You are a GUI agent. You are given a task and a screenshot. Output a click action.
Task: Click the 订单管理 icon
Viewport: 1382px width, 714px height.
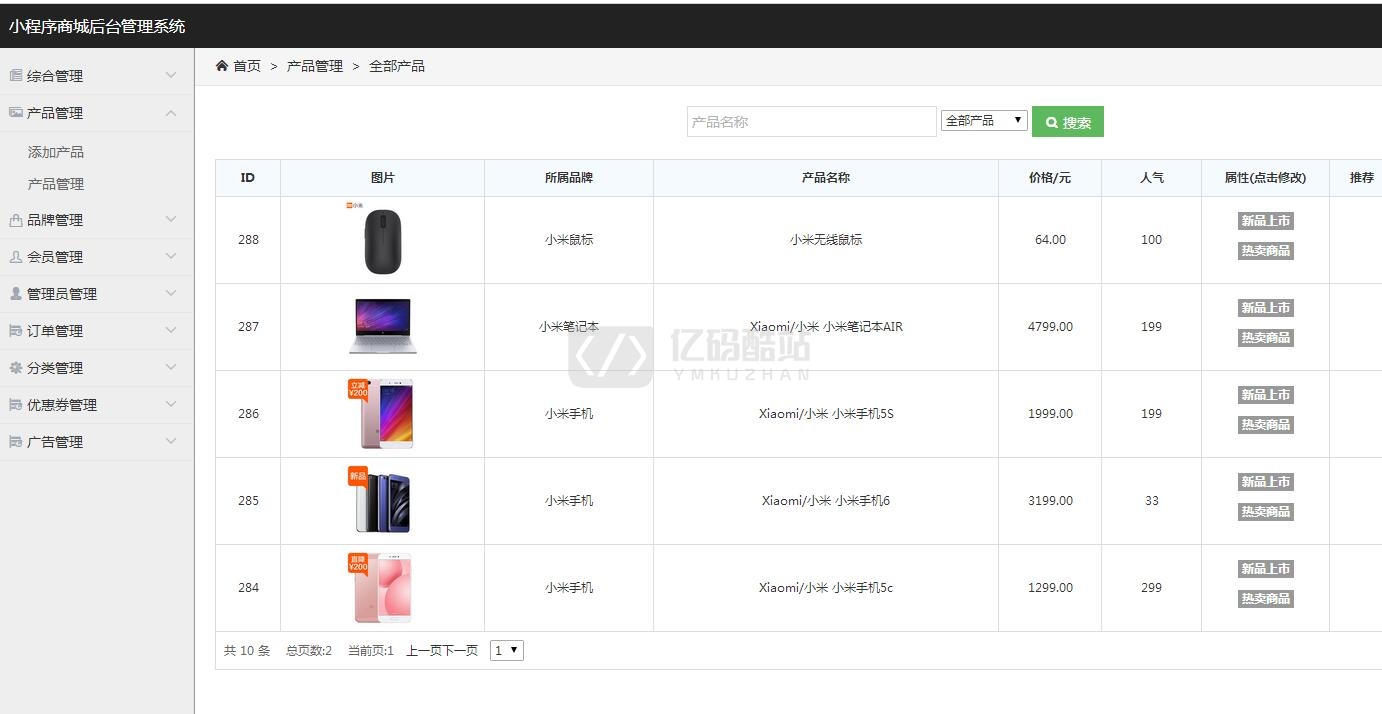16,330
